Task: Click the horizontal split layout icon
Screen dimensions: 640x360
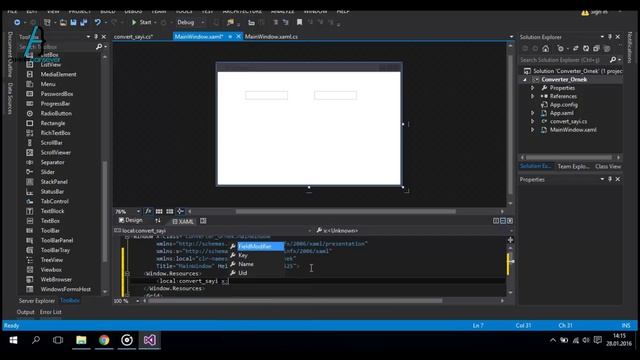Action: [x=503, y=221]
